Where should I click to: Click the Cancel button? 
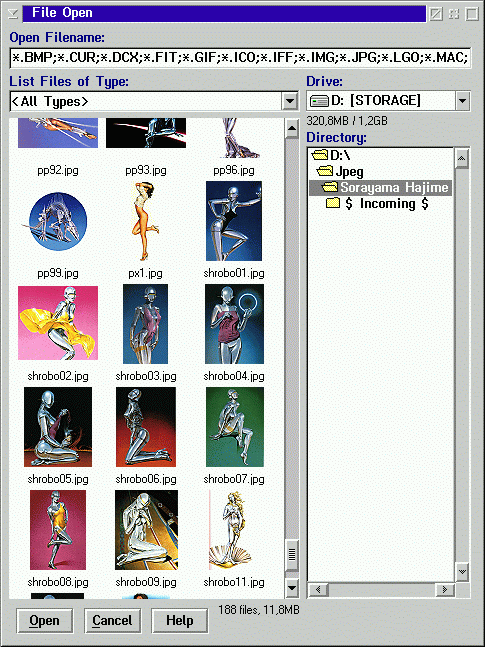112,620
